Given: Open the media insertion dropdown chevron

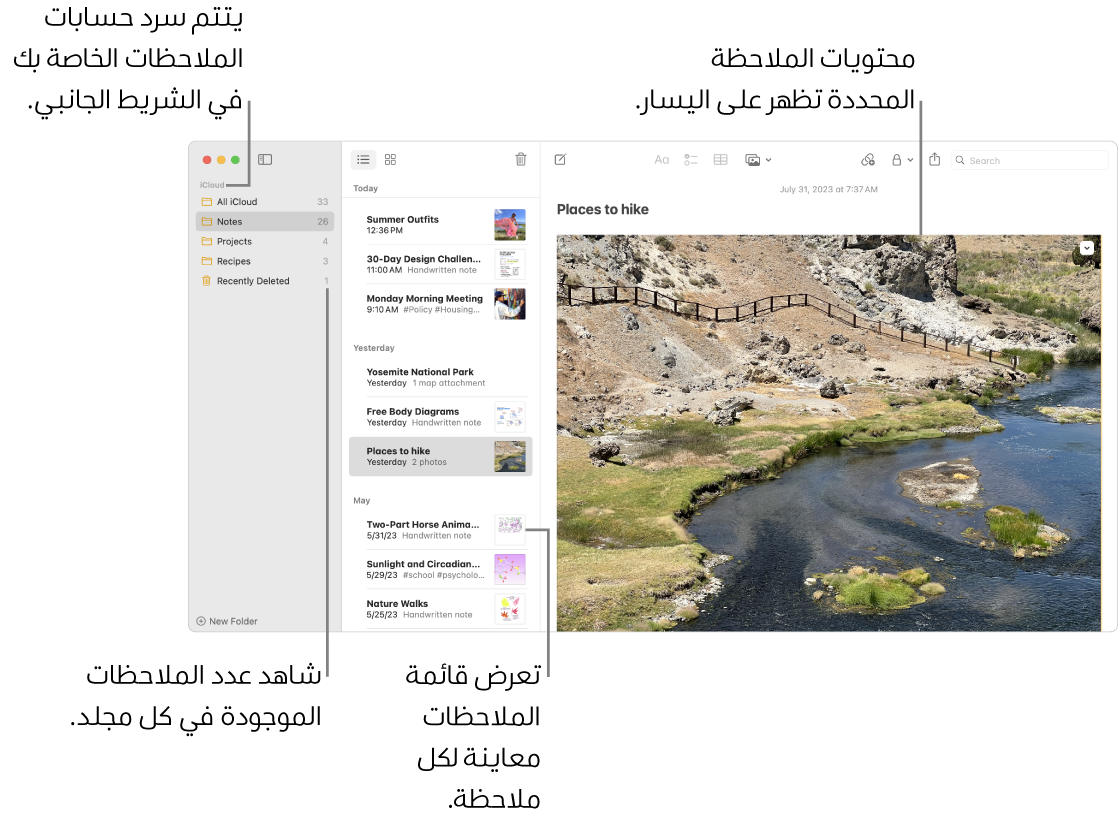Looking at the screenshot, I should point(766,159).
